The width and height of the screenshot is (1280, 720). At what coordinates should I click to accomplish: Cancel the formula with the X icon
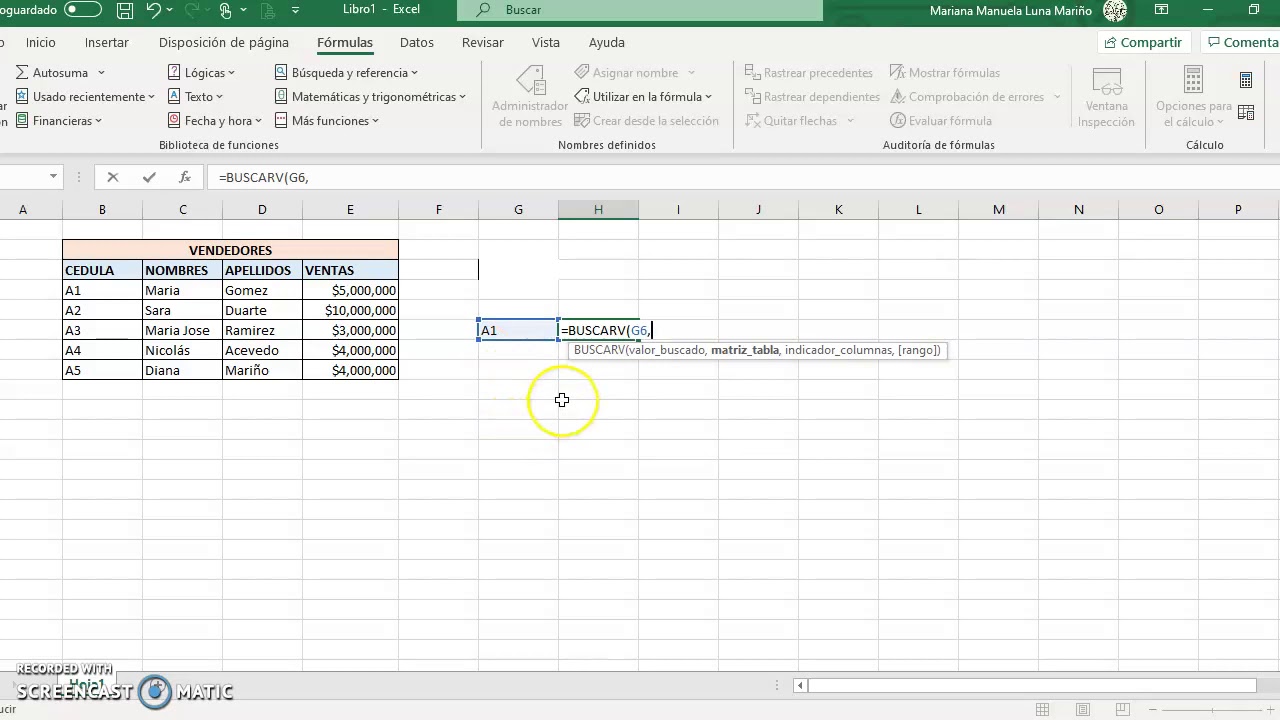[x=113, y=177]
